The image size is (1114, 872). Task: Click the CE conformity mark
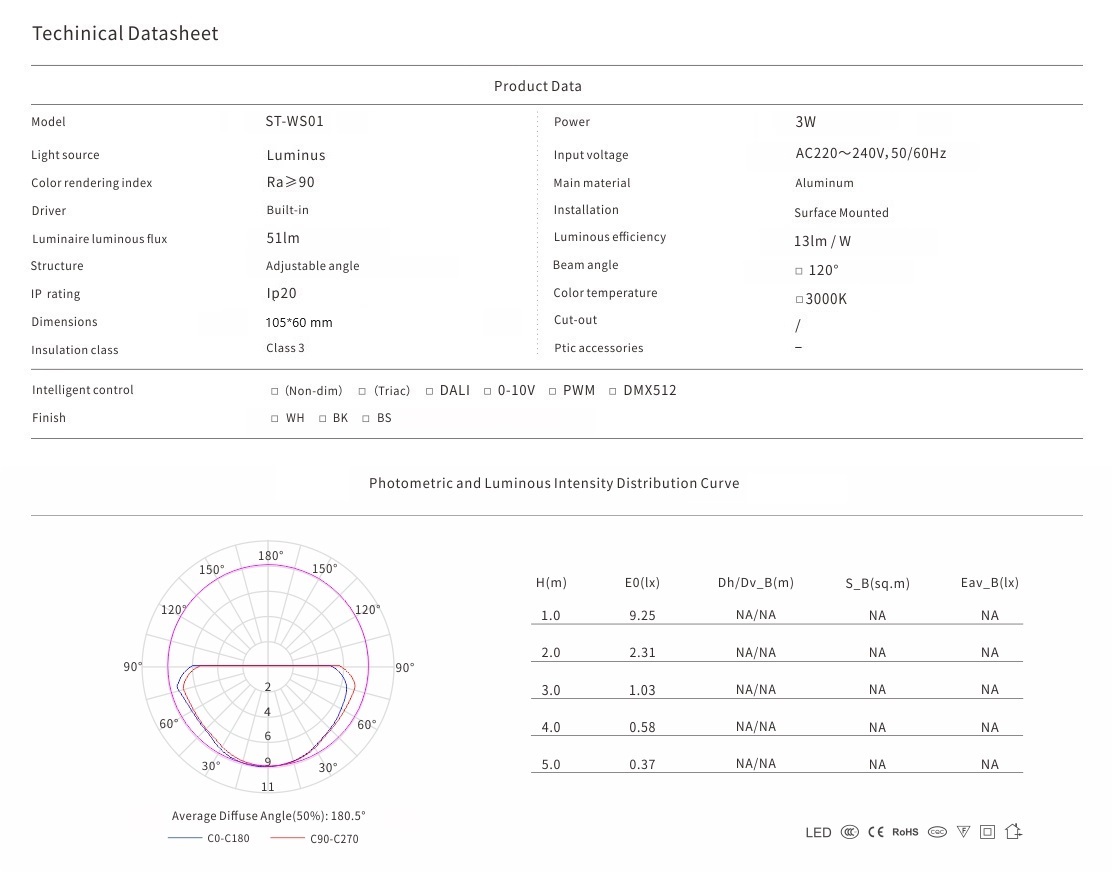coord(876,832)
